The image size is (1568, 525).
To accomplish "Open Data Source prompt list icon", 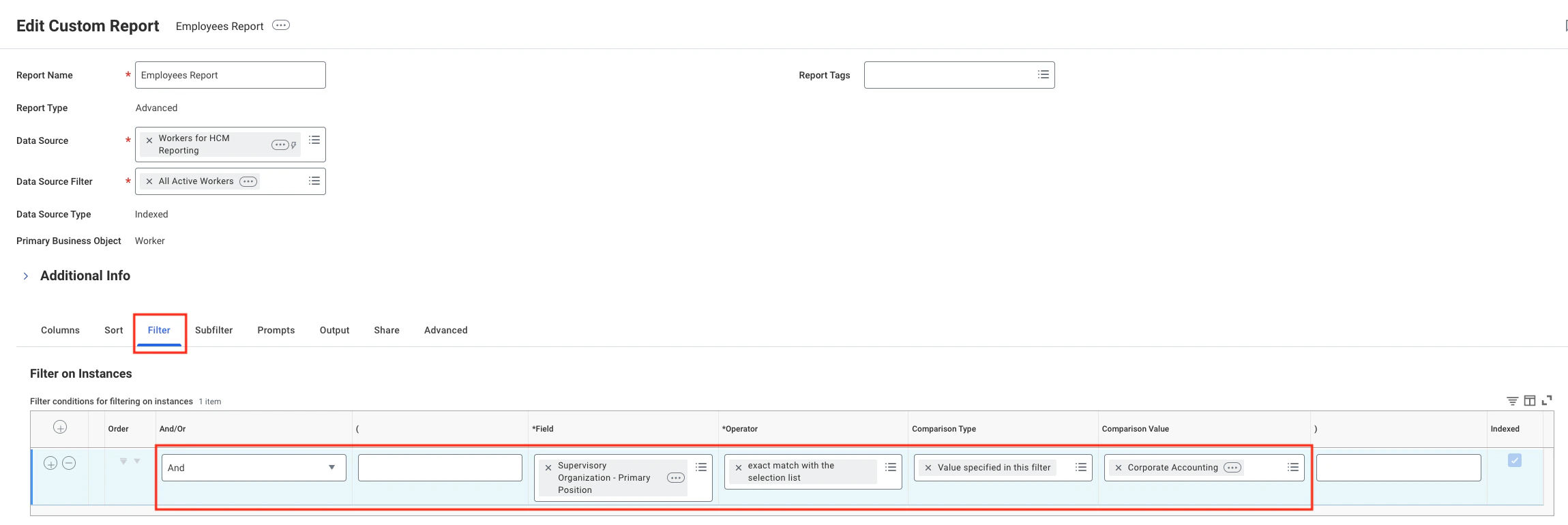I will 314,140.
